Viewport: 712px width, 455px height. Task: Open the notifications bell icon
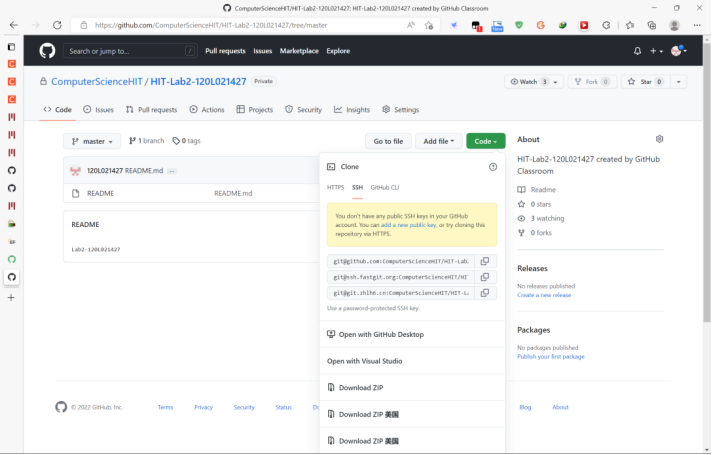[x=638, y=51]
